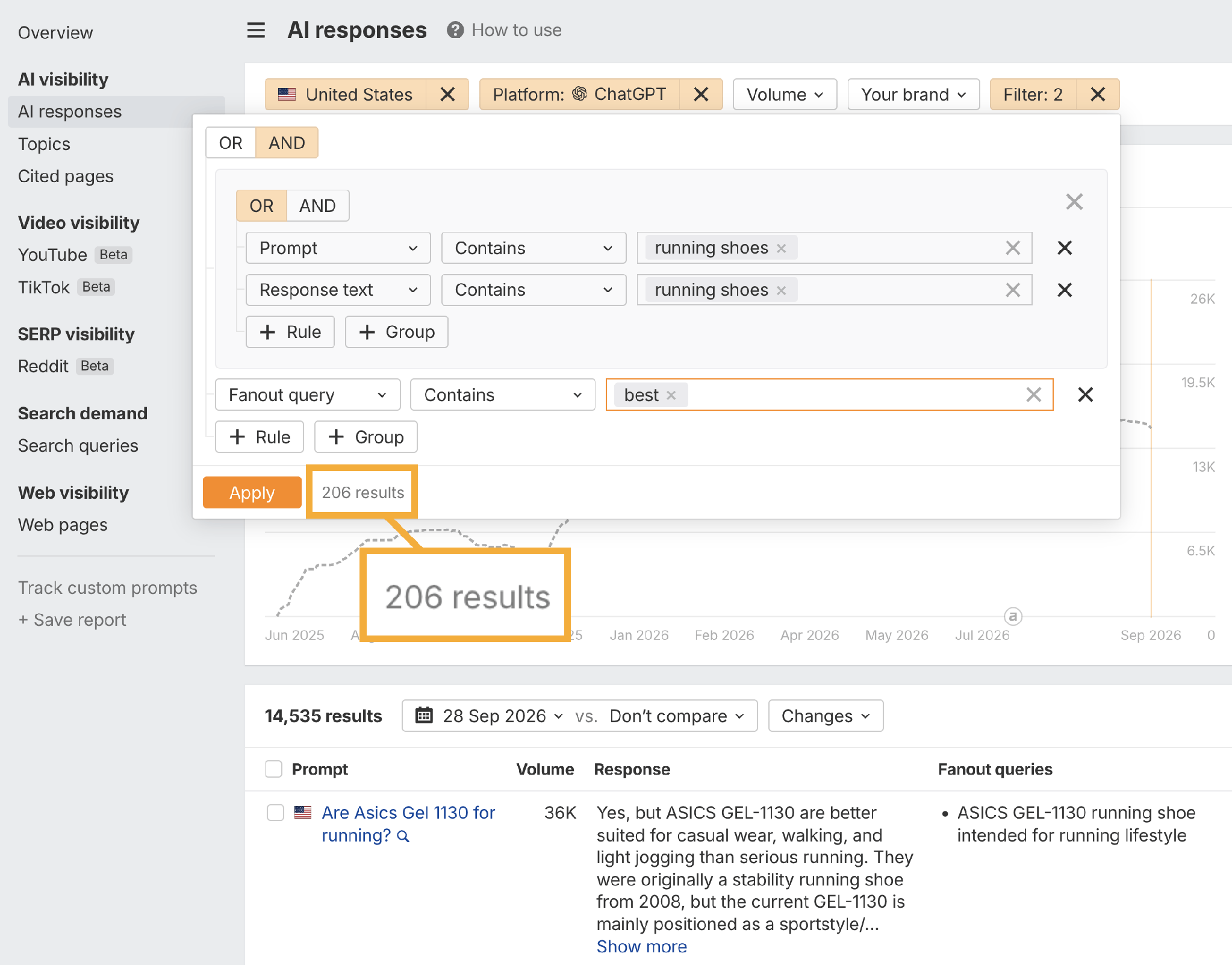Open the Changes dropdown
This screenshot has height=965, width=1232.
826,716
